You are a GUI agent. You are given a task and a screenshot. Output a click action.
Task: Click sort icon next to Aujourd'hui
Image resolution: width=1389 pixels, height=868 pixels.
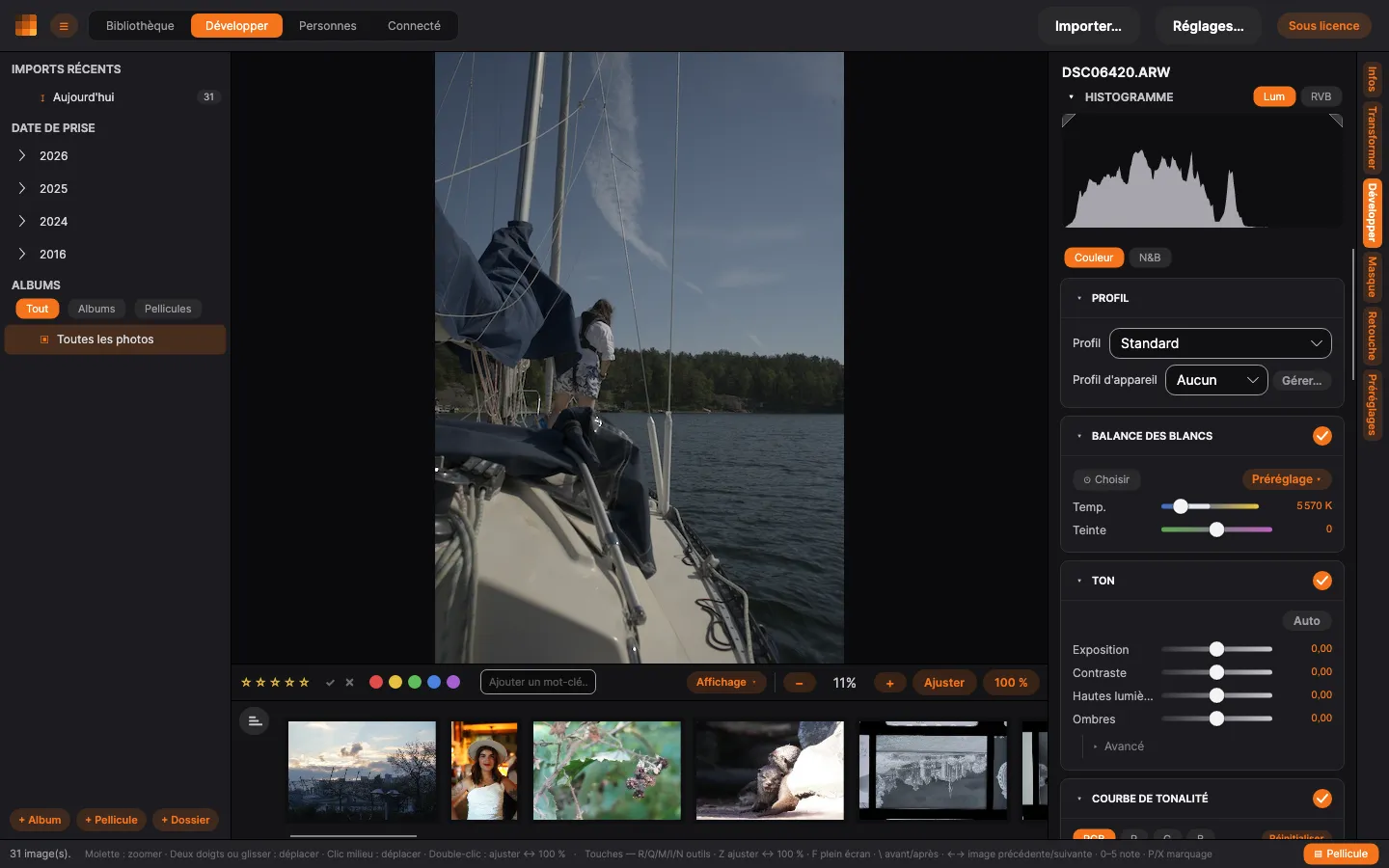click(x=42, y=97)
